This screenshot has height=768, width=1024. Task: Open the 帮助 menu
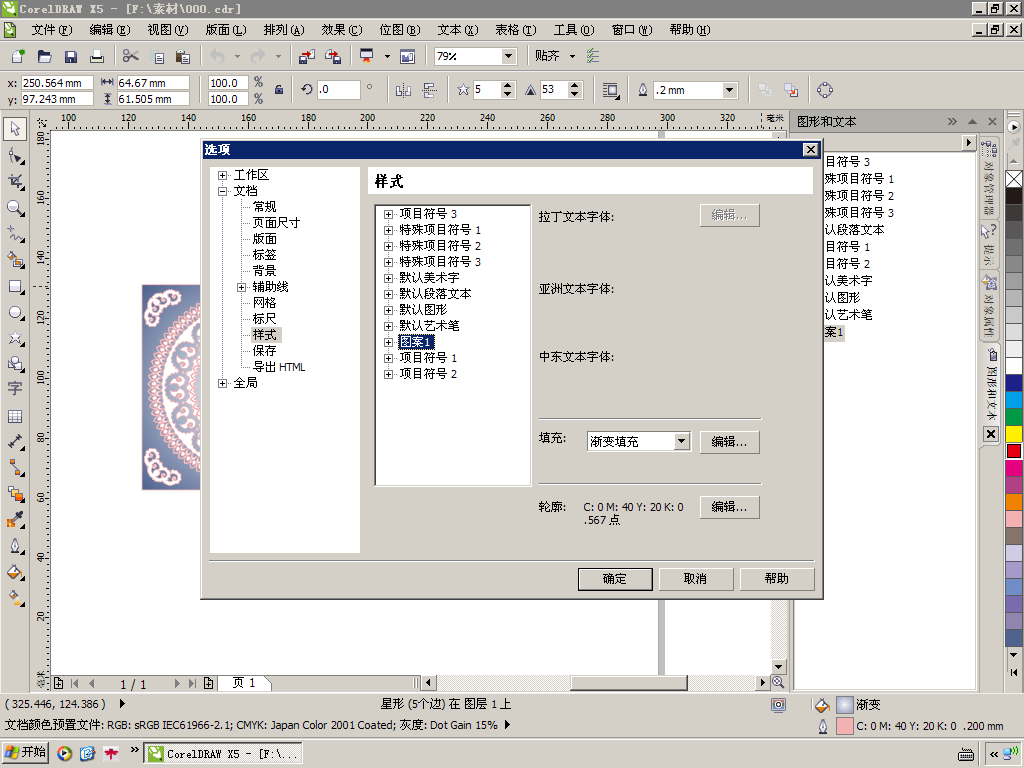coord(690,30)
